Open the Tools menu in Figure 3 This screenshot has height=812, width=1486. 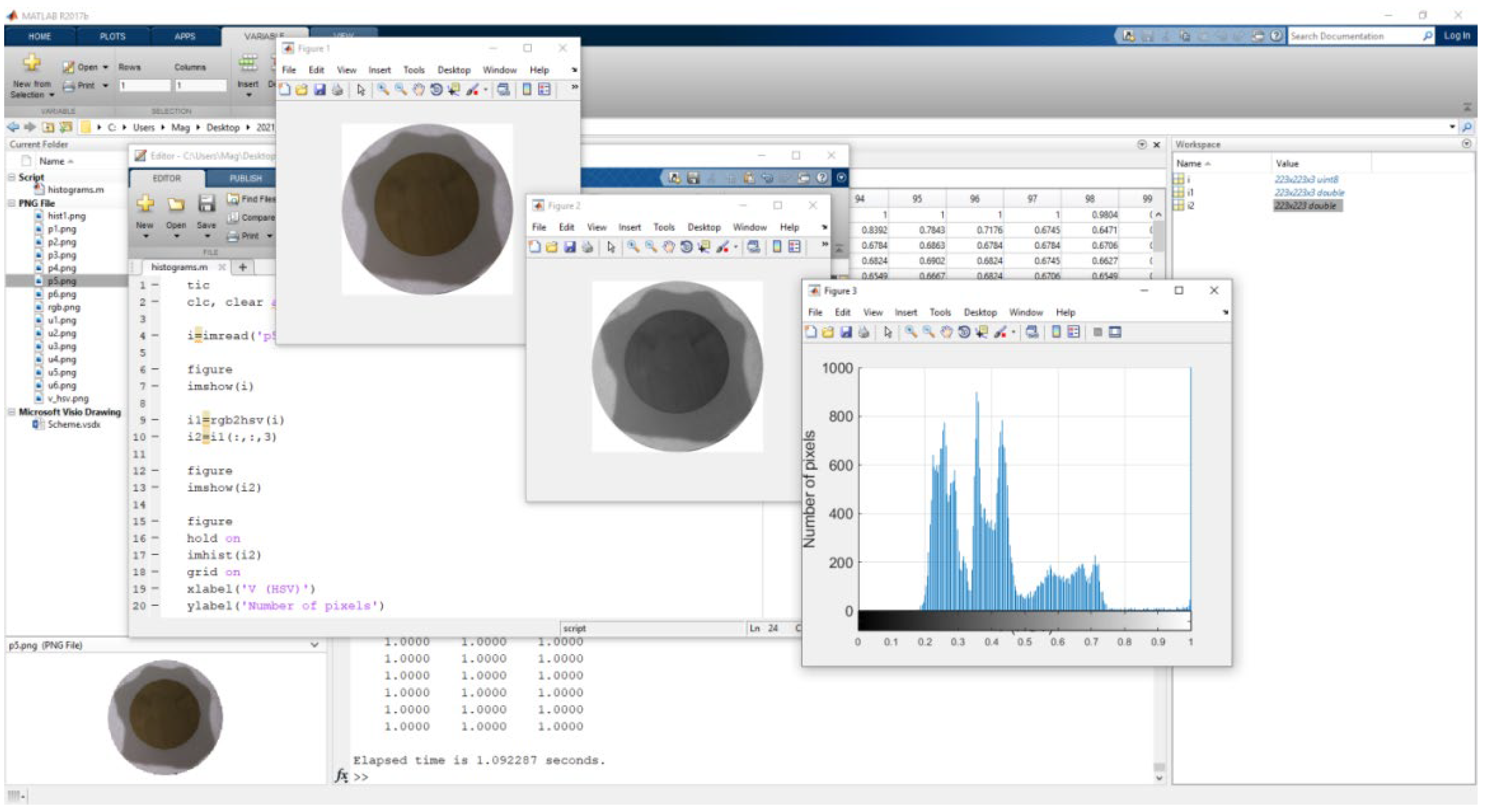(x=940, y=312)
